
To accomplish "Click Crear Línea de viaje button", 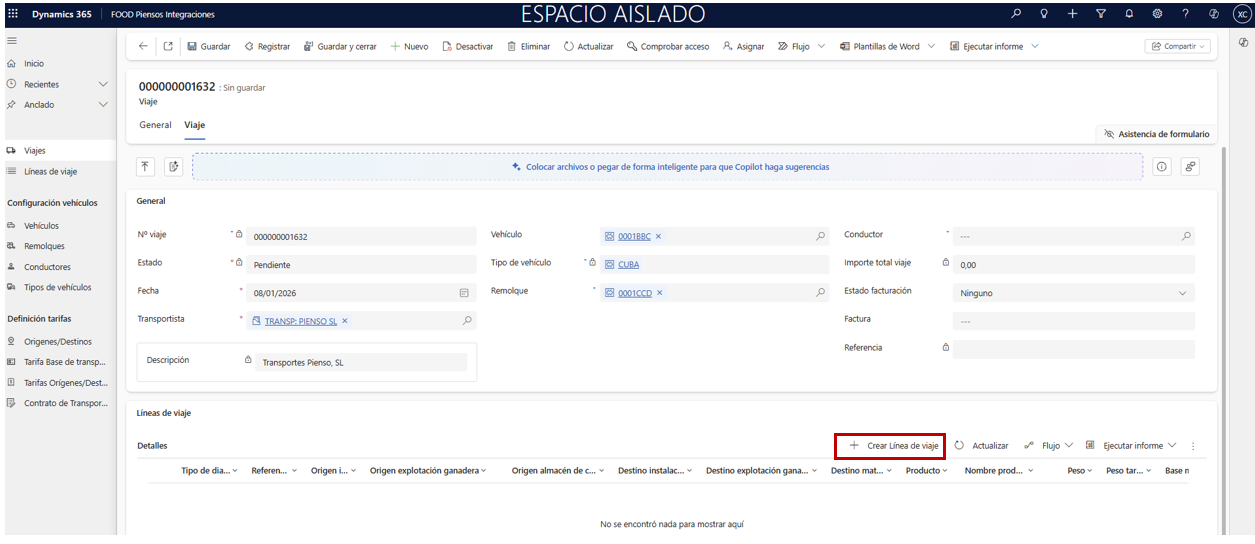I will pyautogui.click(x=892, y=446).
